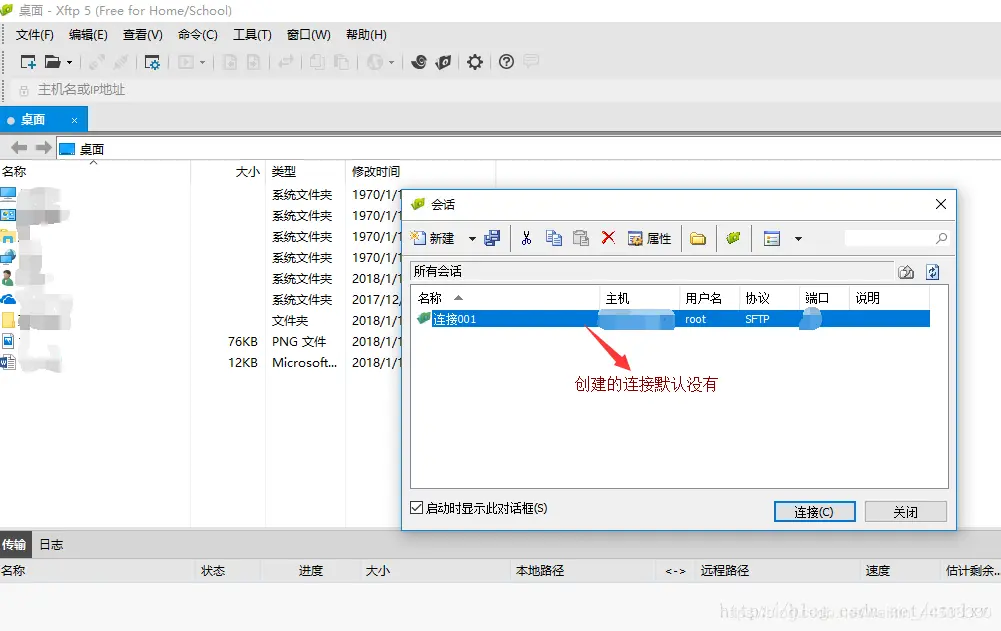Click the yellow folder icon in session dialog
This screenshot has height=631, width=1001.
click(x=698, y=239)
